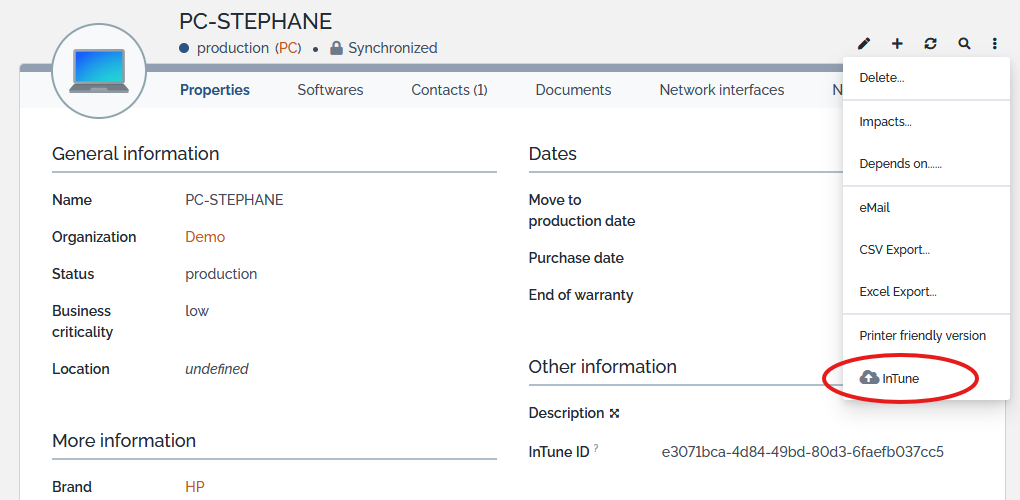Switch to the Softwares tab
Screen dimensions: 1020x500
tap(330, 90)
